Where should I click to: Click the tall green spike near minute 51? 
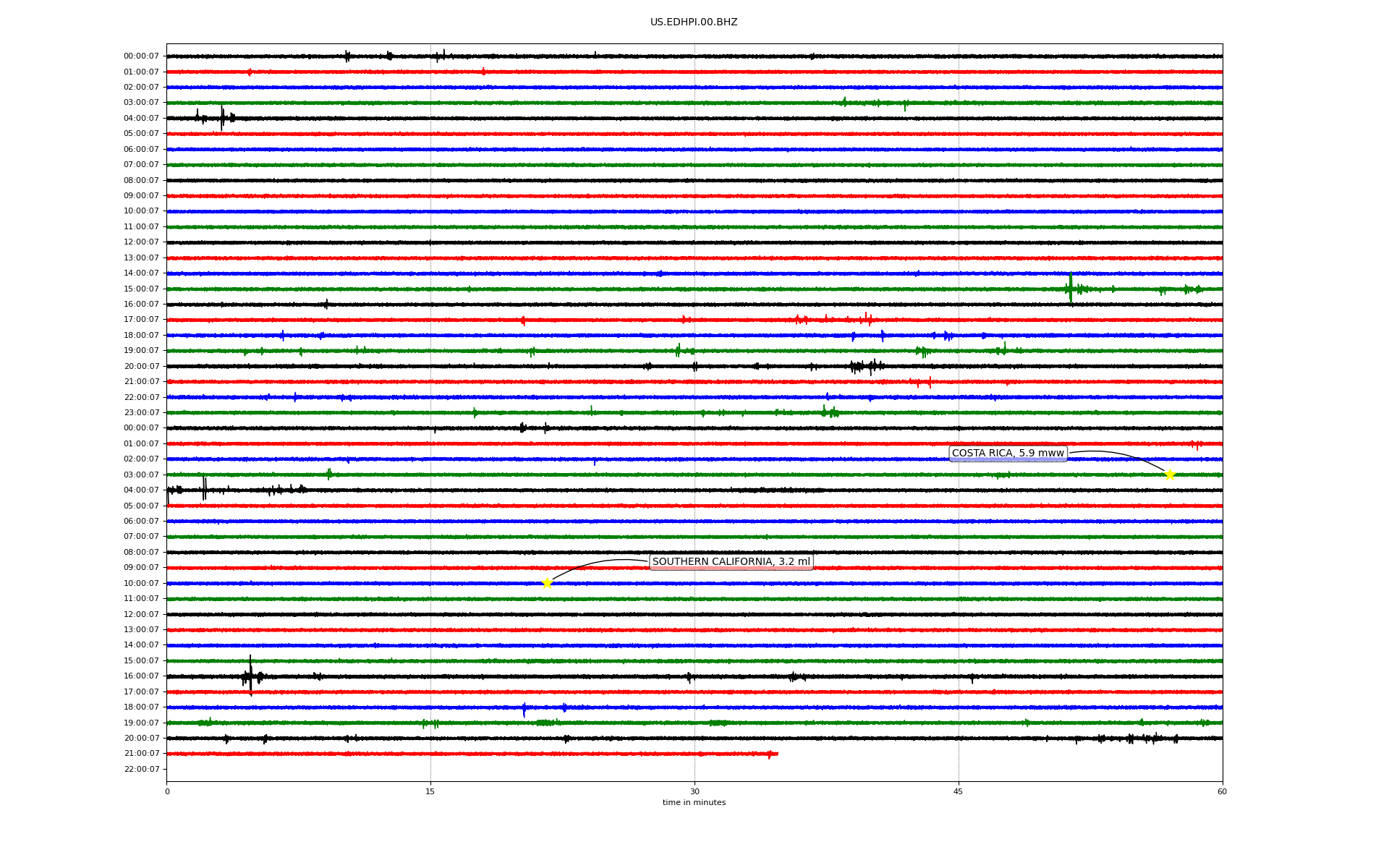[x=1070, y=286]
